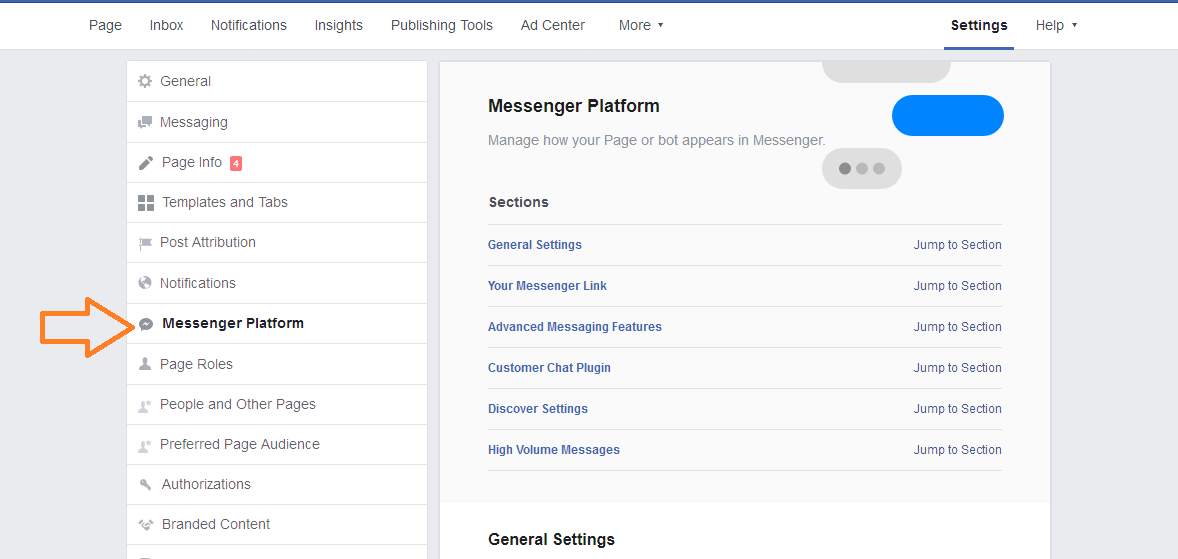Viewport: 1178px width, 559px height.
Task: Open Branded Content settings
Action: (277, 524)
